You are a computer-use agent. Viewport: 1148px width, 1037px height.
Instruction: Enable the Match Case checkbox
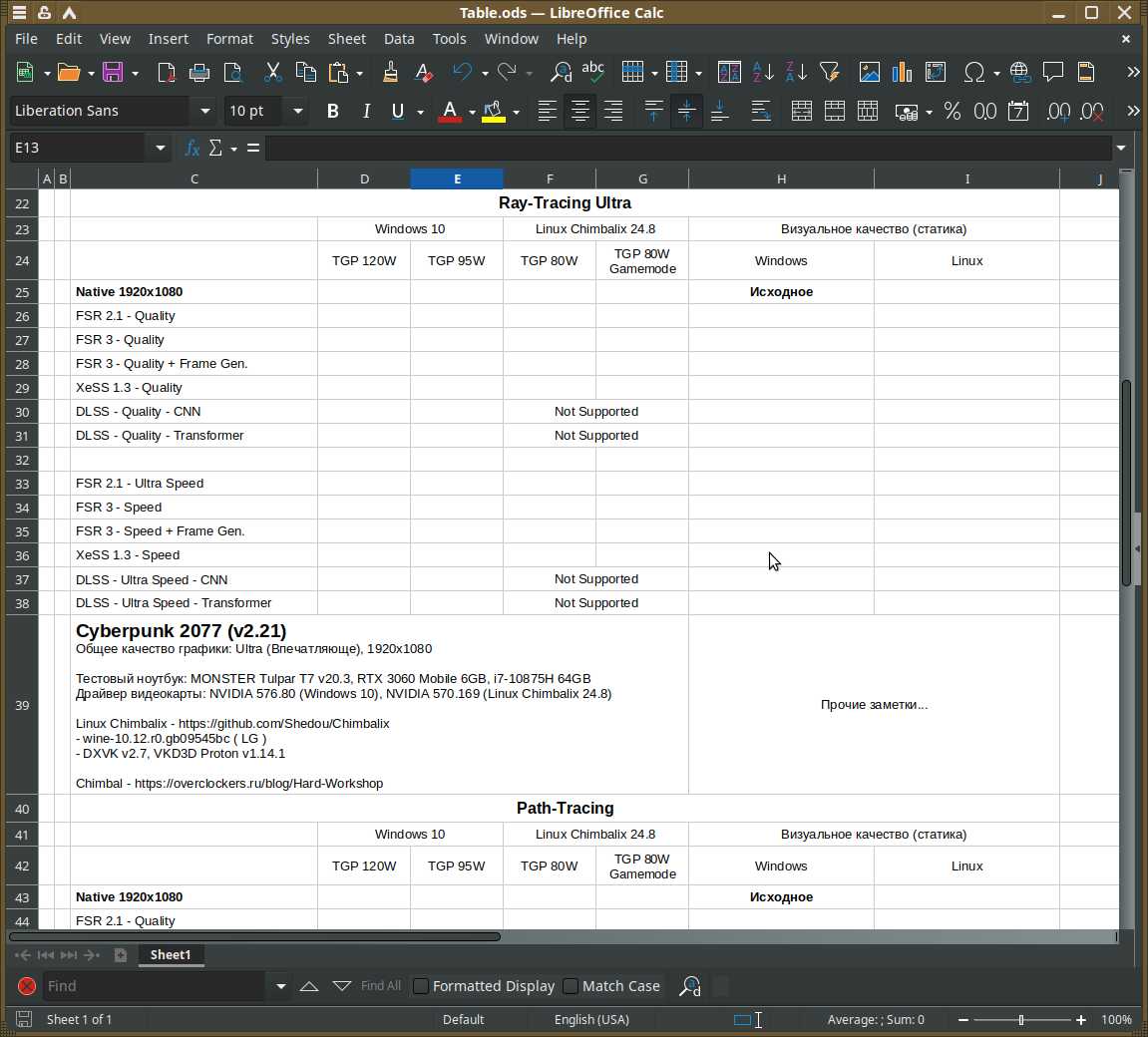click(x=571, y=986)
